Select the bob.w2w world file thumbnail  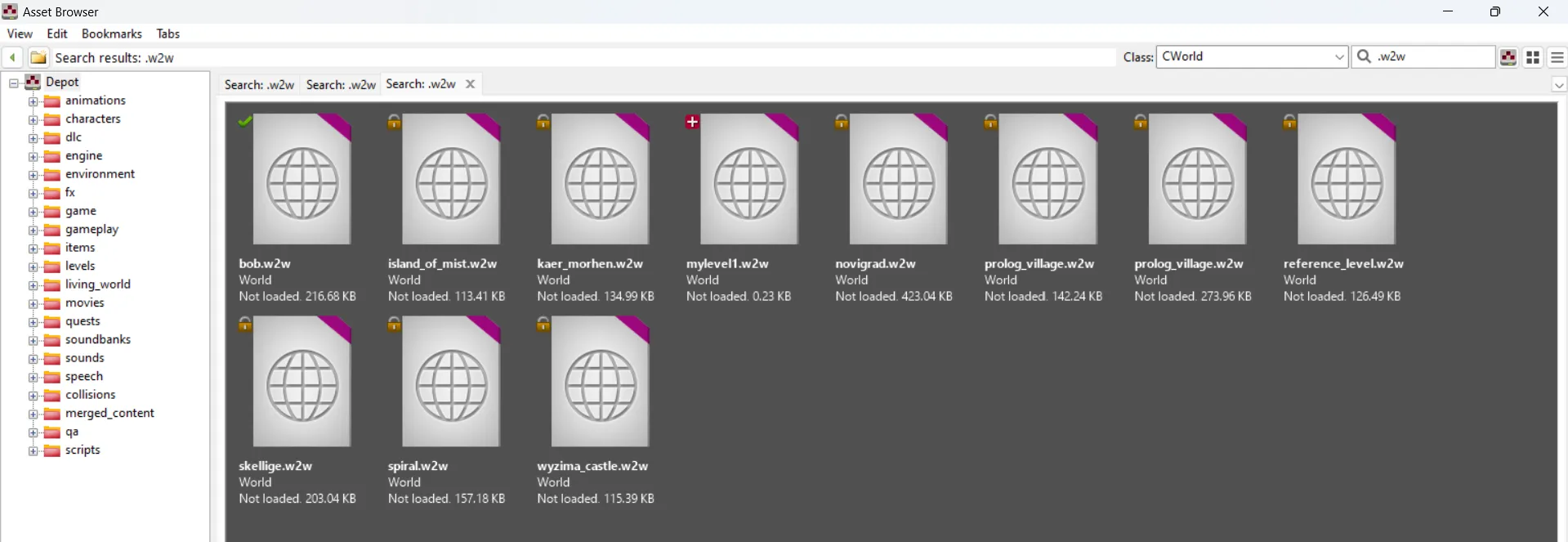click(302, 179)
